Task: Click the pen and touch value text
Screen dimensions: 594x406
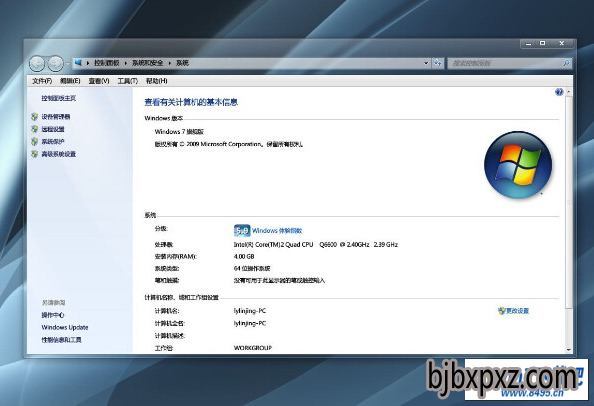Action: [x=279, y=281]
